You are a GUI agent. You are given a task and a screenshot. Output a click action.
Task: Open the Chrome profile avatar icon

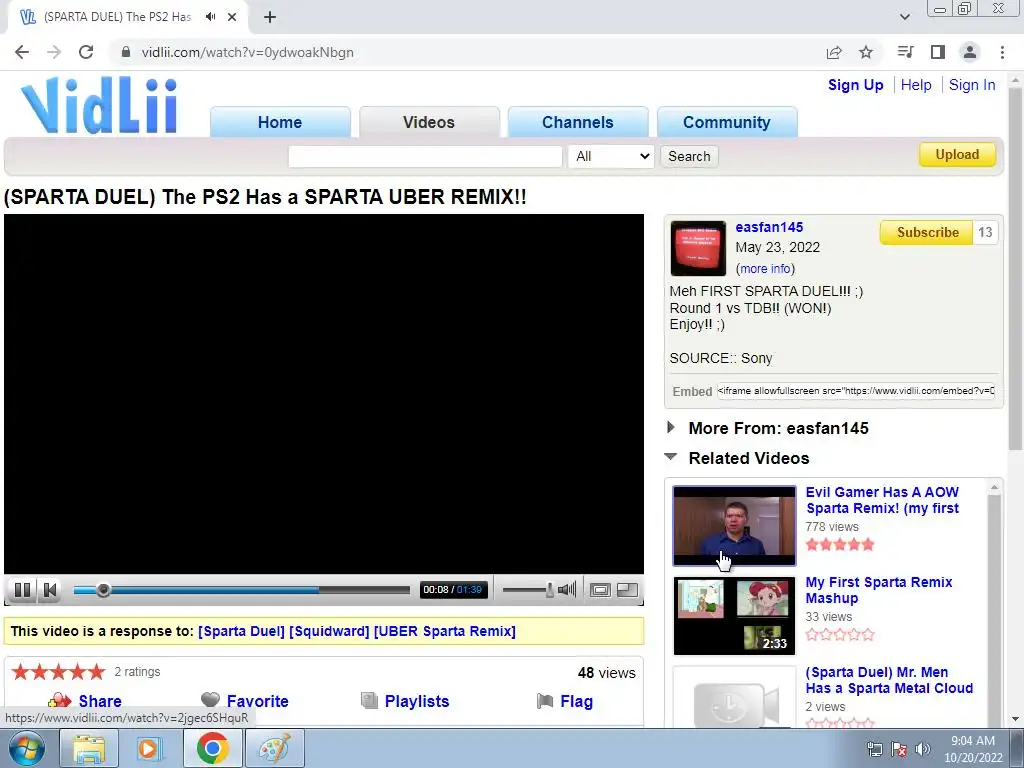click(970, 52)
